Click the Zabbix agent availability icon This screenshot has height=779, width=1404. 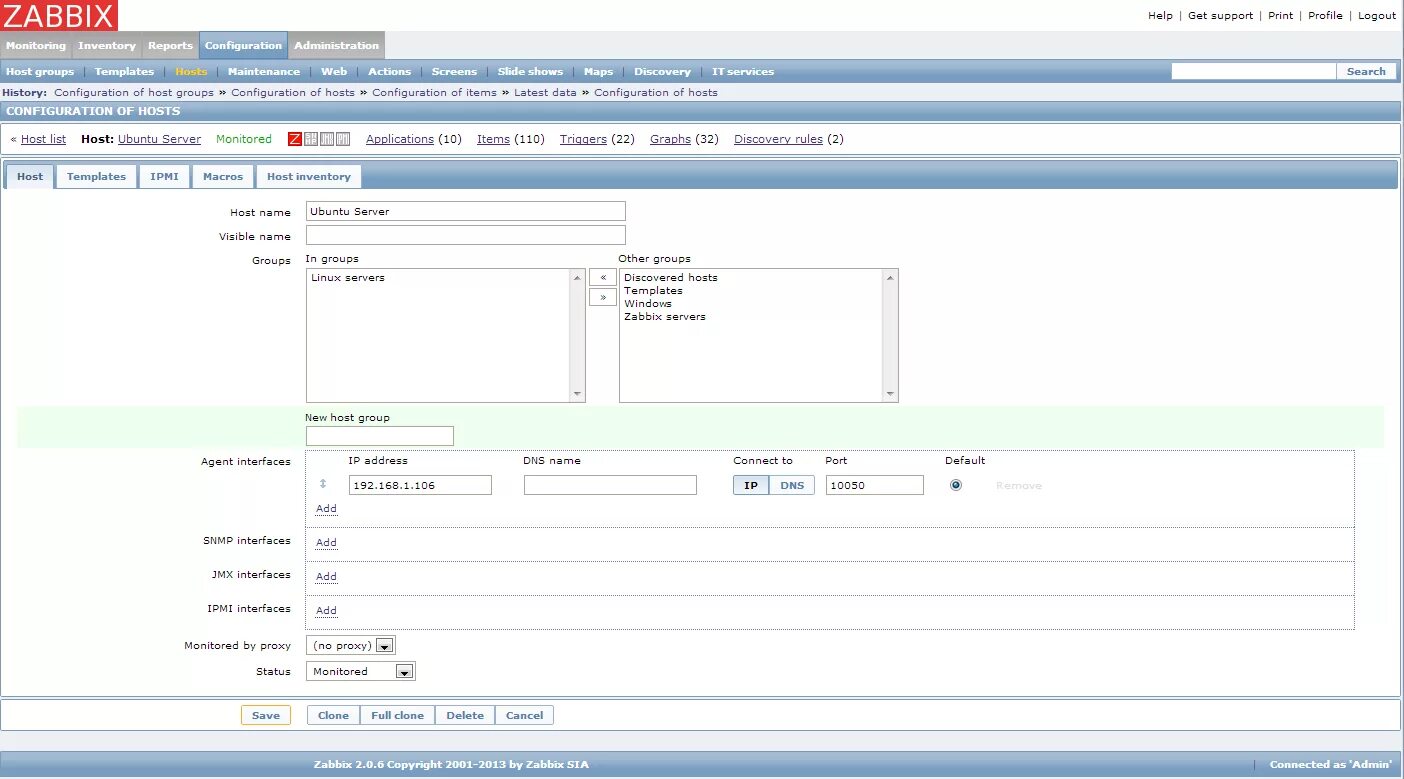(x=295, y=139)
